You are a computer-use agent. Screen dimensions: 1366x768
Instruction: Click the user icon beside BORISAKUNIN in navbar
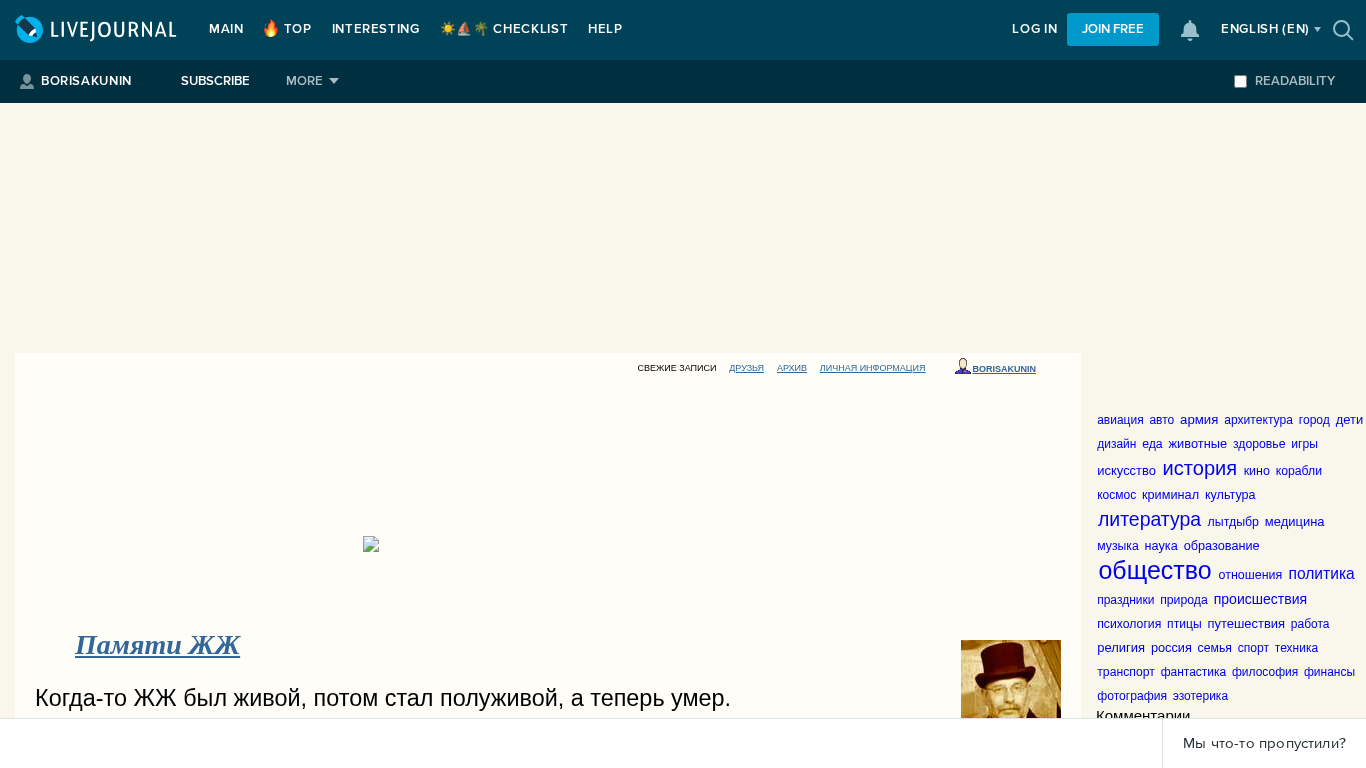(x=27, y=81)
